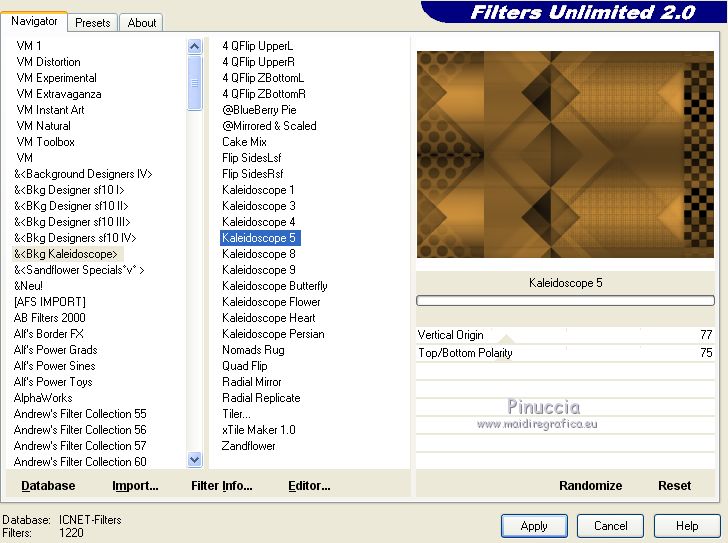Viewport: 728px width, 543px height.
Task: Choose @Mirrored & Scaled filter
Action: pos(269,126)
